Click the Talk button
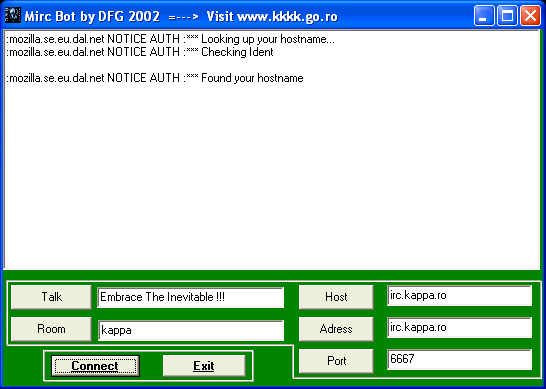The width and height of the screenshot is (546, 389). click(x=51, y=297)
